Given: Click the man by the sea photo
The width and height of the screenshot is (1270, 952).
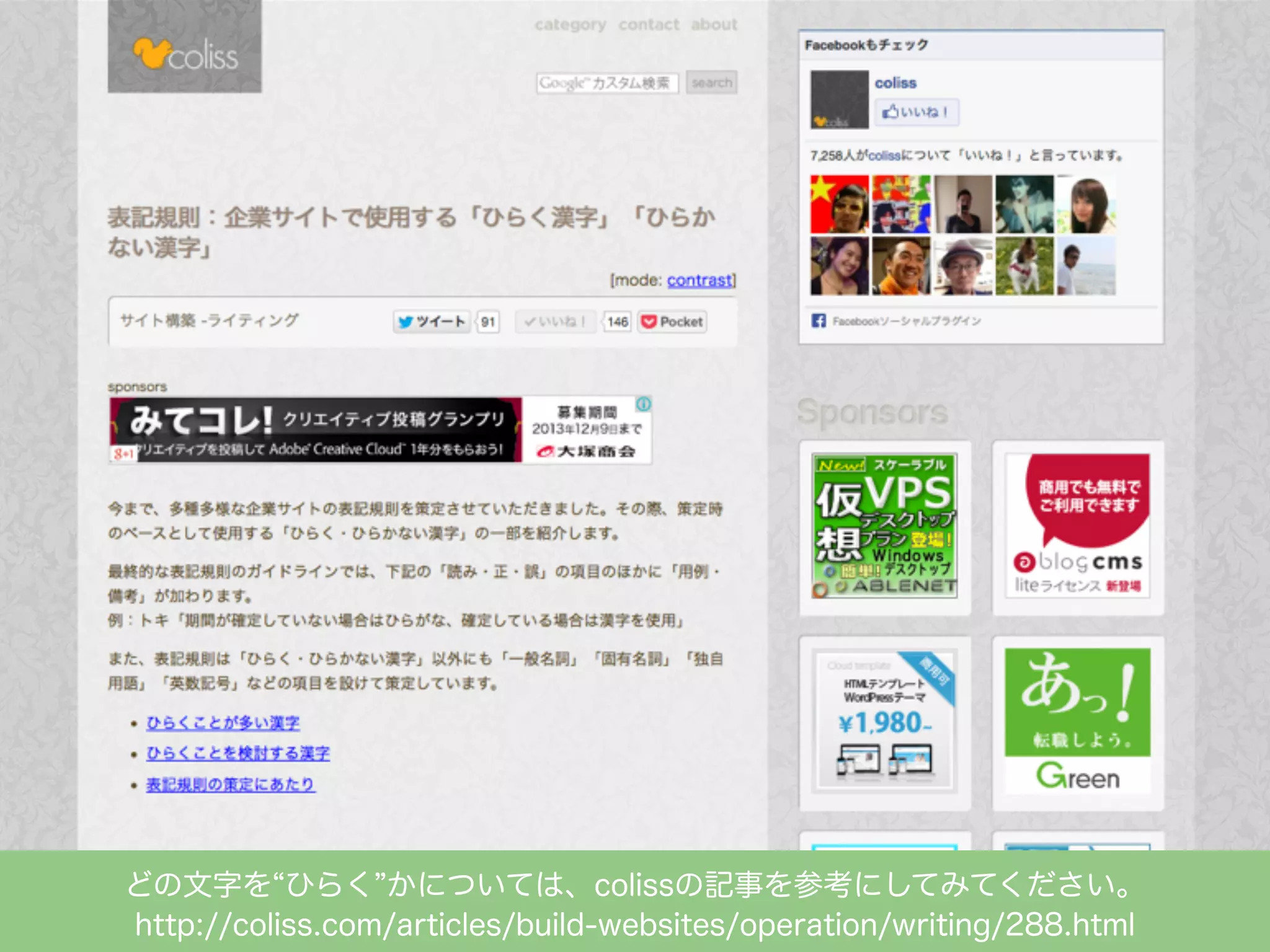Looking at the screenshot, I should (x=1086, y=266).
